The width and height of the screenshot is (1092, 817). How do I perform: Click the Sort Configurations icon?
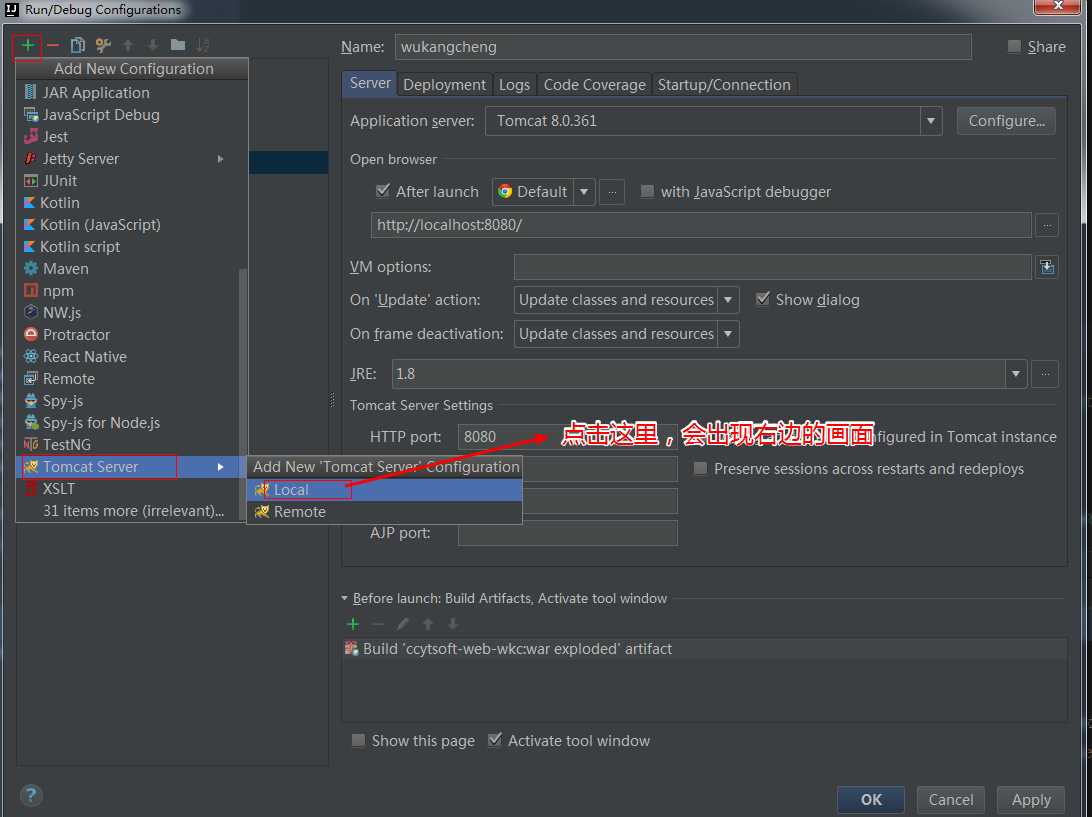(203, 45)
